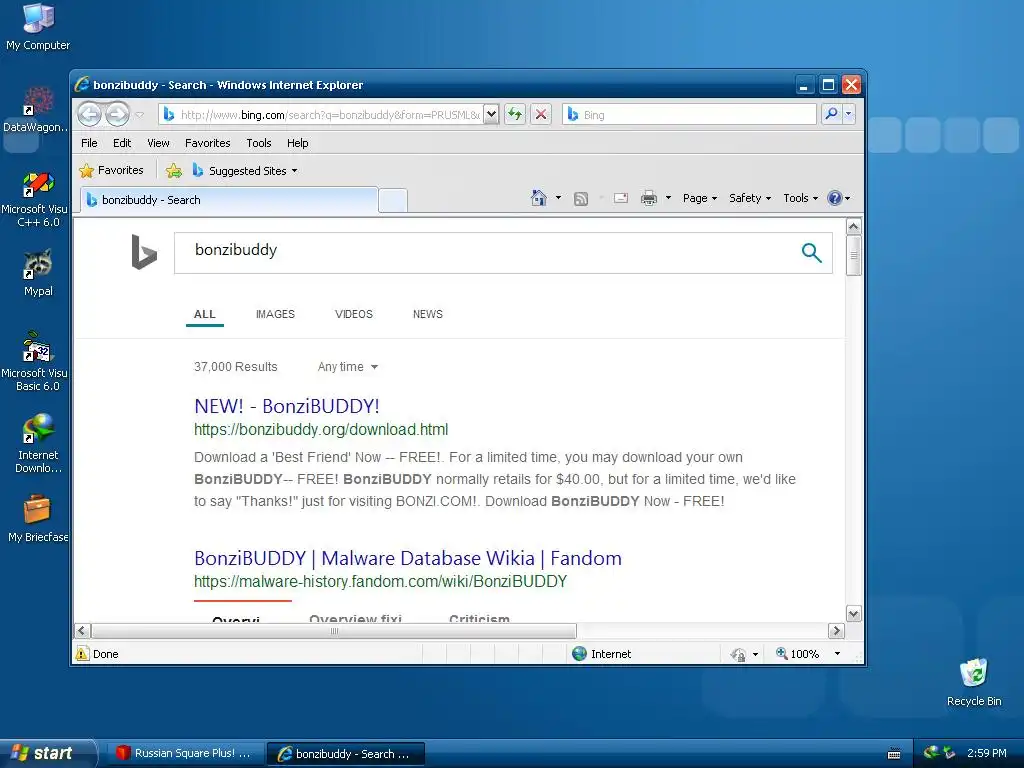Click the bonzibuddy - Search taskbar button
1024x768 pixels.
coord(346,754)
